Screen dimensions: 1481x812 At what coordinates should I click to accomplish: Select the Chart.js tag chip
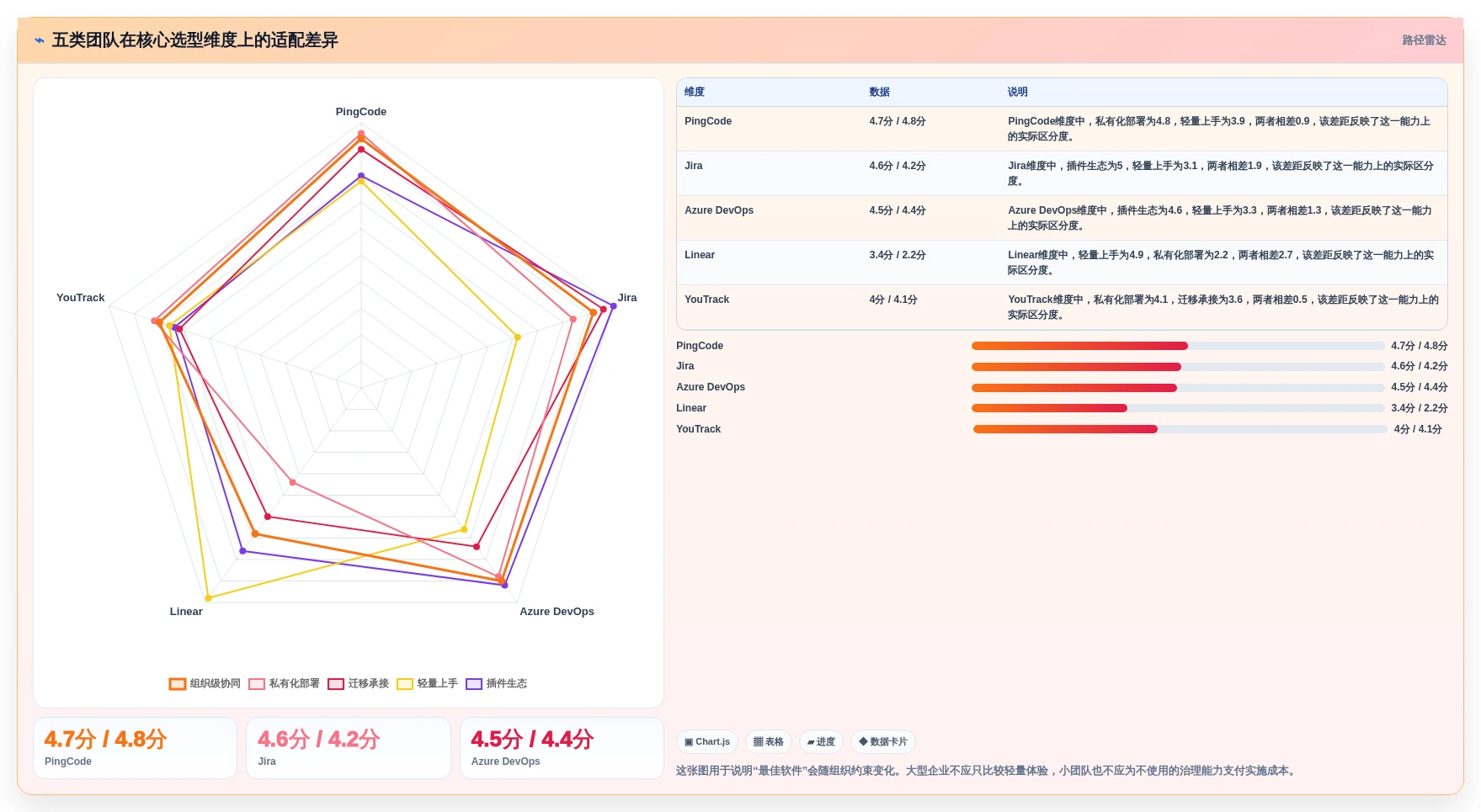(x=707, y=742)
